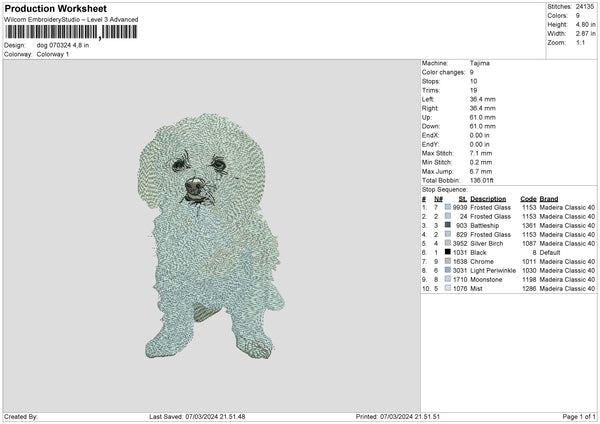The image size is (600, 424).
Task: Click the "Stop Sequence:" heading
Action: (x=445, y=189)
